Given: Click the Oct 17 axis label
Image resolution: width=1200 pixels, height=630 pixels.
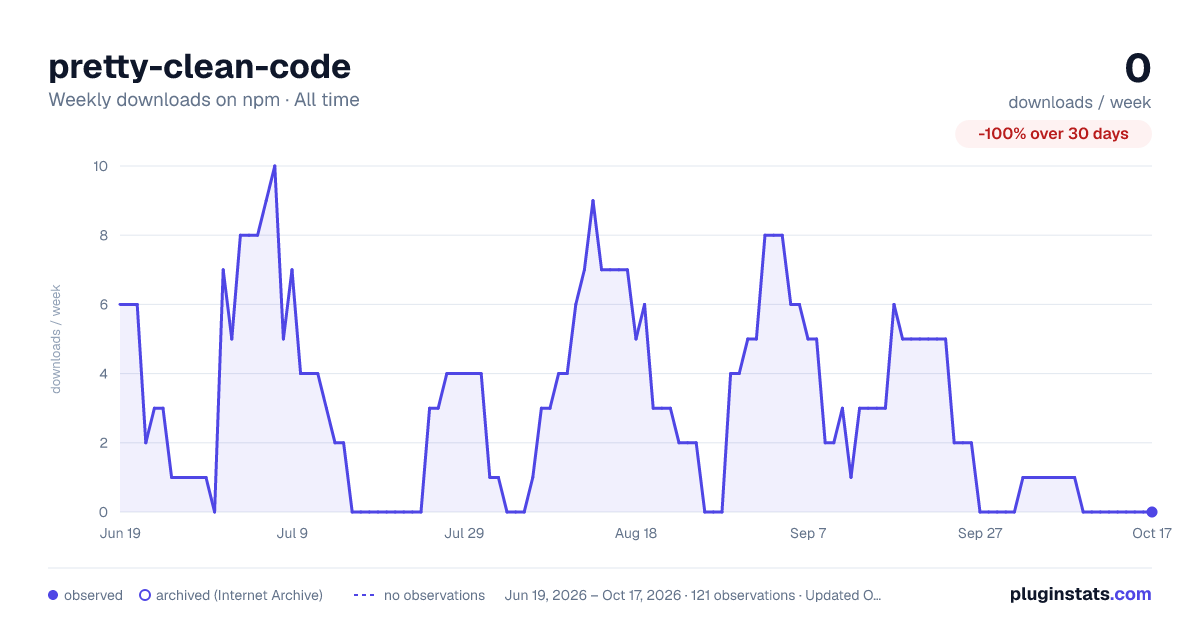Looking at the screenshot, I should [x=1152, y=534].
